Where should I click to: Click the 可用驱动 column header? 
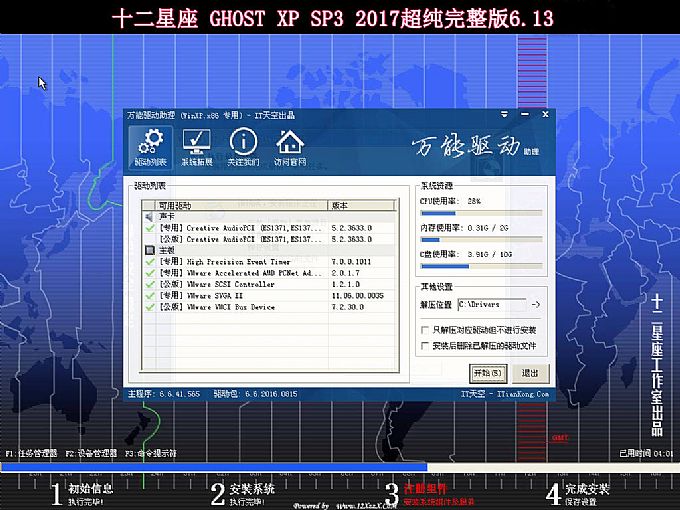[x=241, y=205]
